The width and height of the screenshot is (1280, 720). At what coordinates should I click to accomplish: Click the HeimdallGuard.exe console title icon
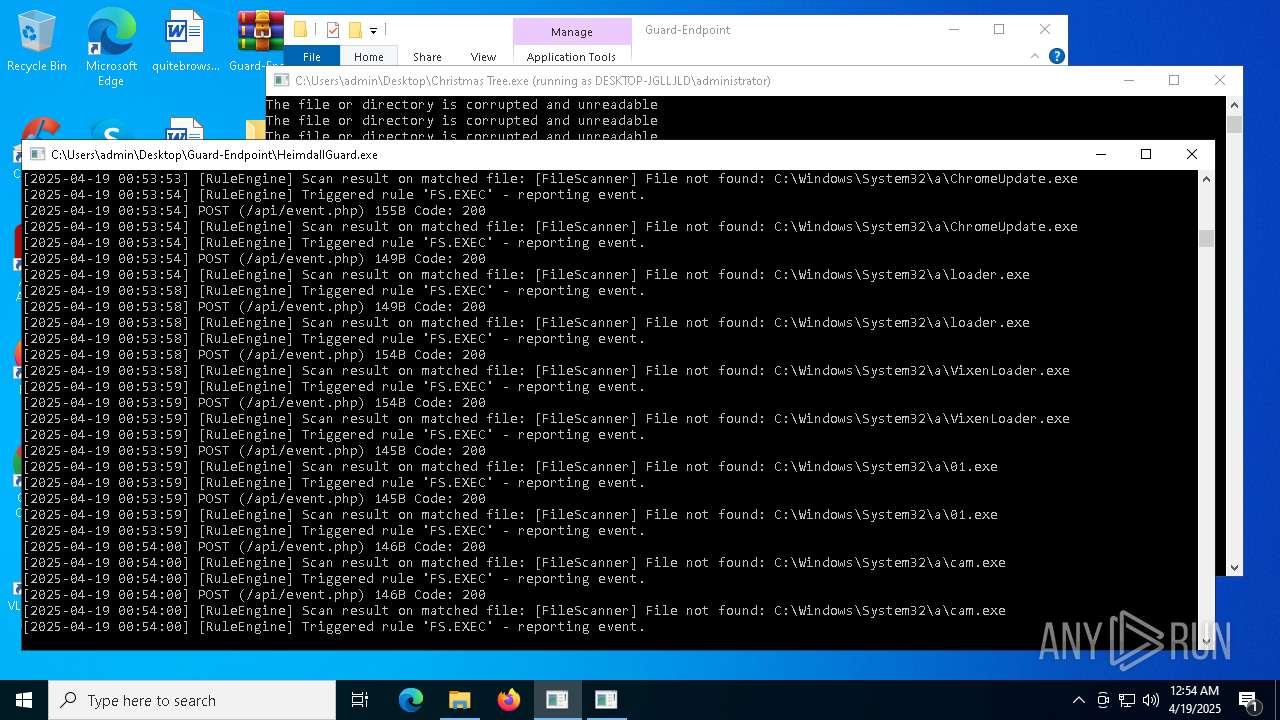click(x=37, y=155)
